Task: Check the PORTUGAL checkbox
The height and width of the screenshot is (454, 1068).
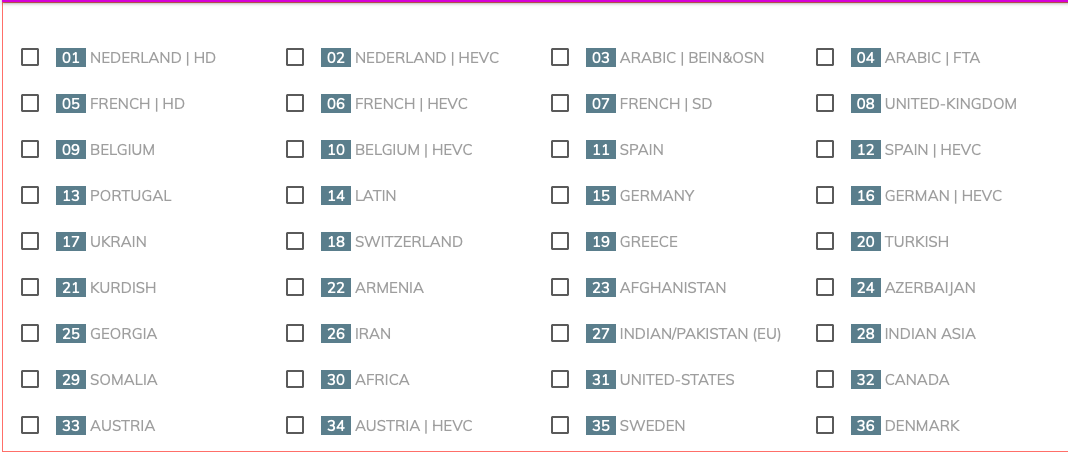Action: point(30,195)
